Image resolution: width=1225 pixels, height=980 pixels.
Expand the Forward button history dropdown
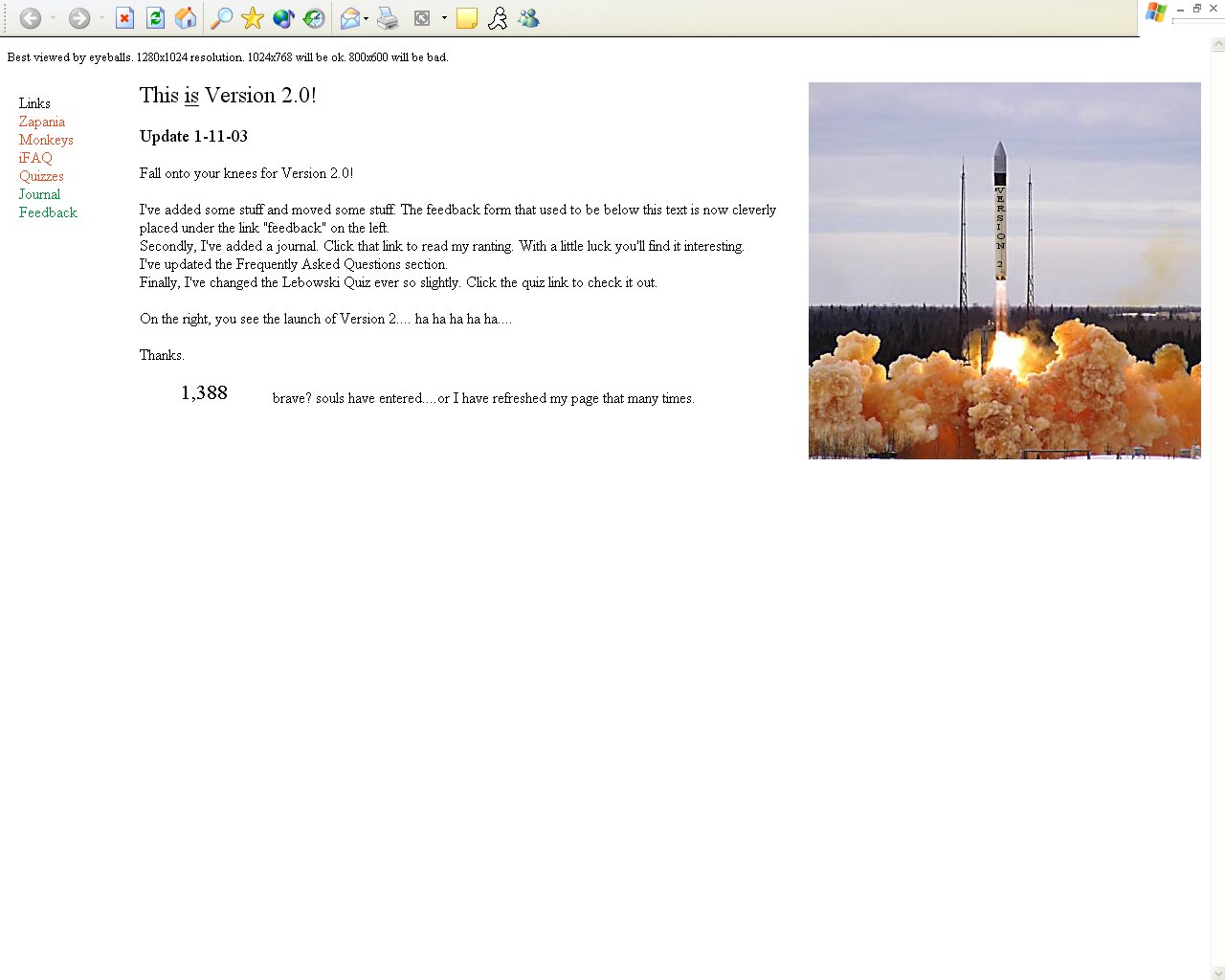pyautogui.click(x=101, y=18)
